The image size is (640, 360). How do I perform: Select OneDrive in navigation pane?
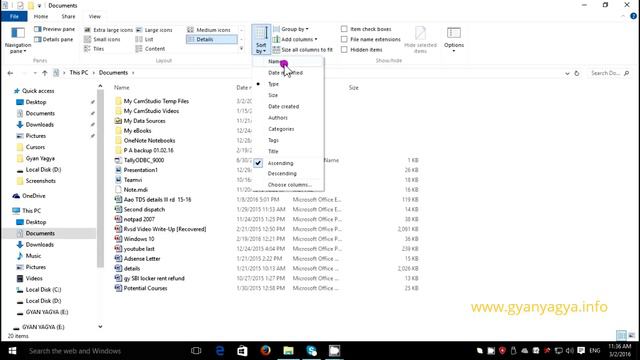pyautogui.click(x=33, y=196)
